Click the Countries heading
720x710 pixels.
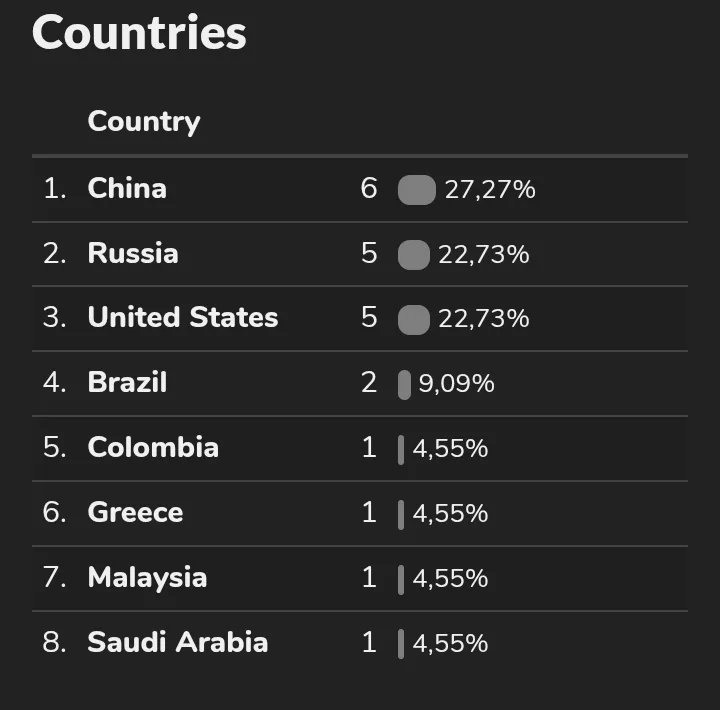point(139,32)
